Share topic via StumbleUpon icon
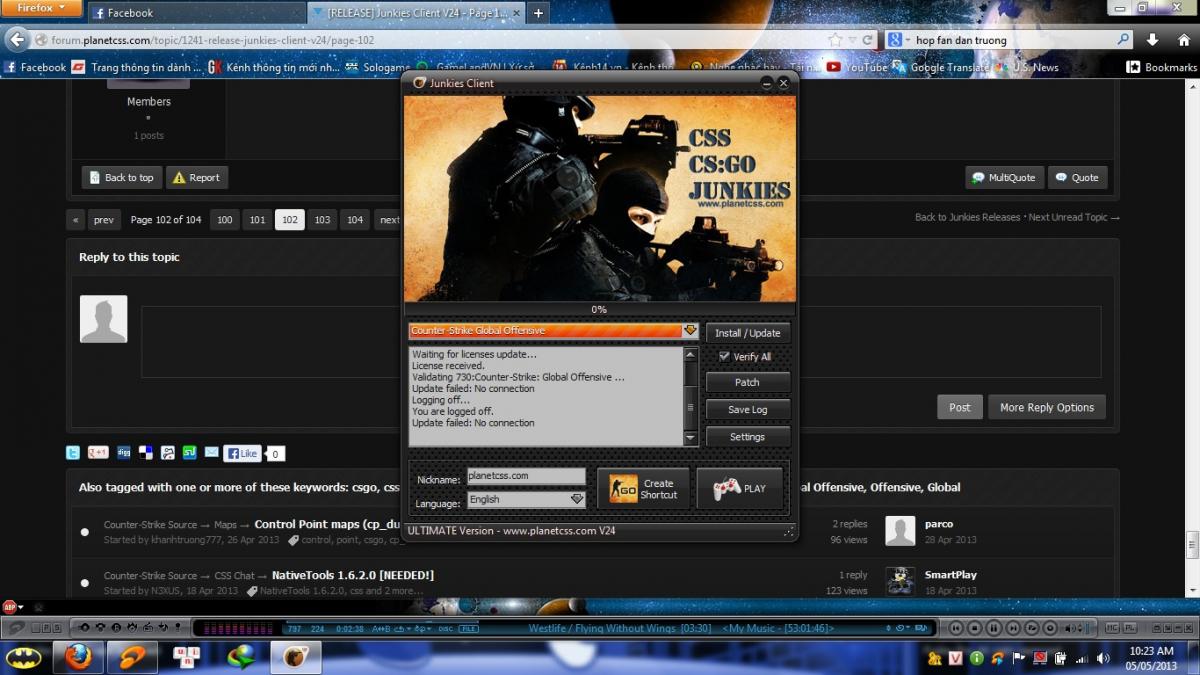This screenshot has height=675, width=1200. pyautogui.click(x=189, y=453)
